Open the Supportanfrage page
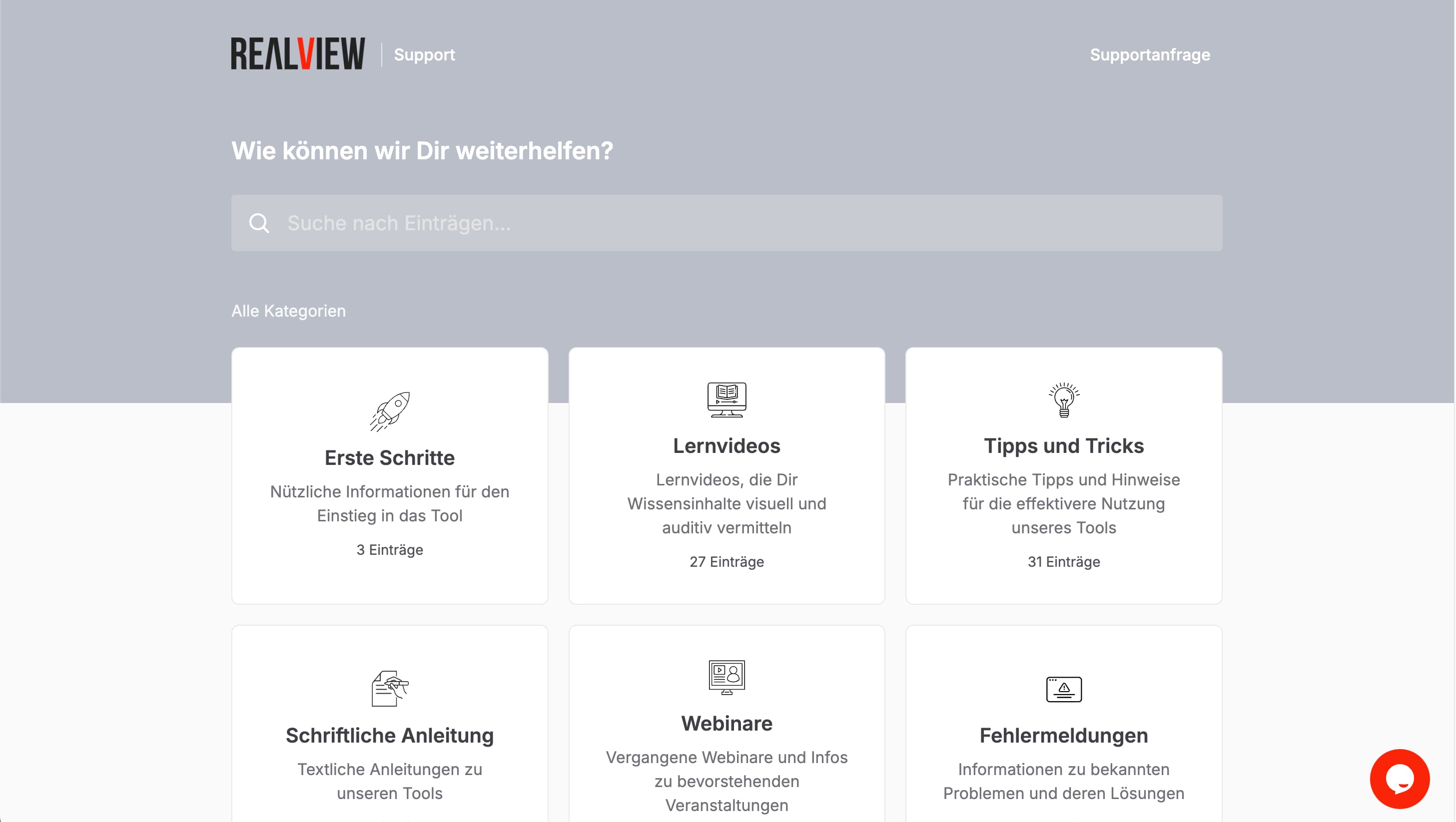Screen dimensions: 1456x822 click(1150, 54)
